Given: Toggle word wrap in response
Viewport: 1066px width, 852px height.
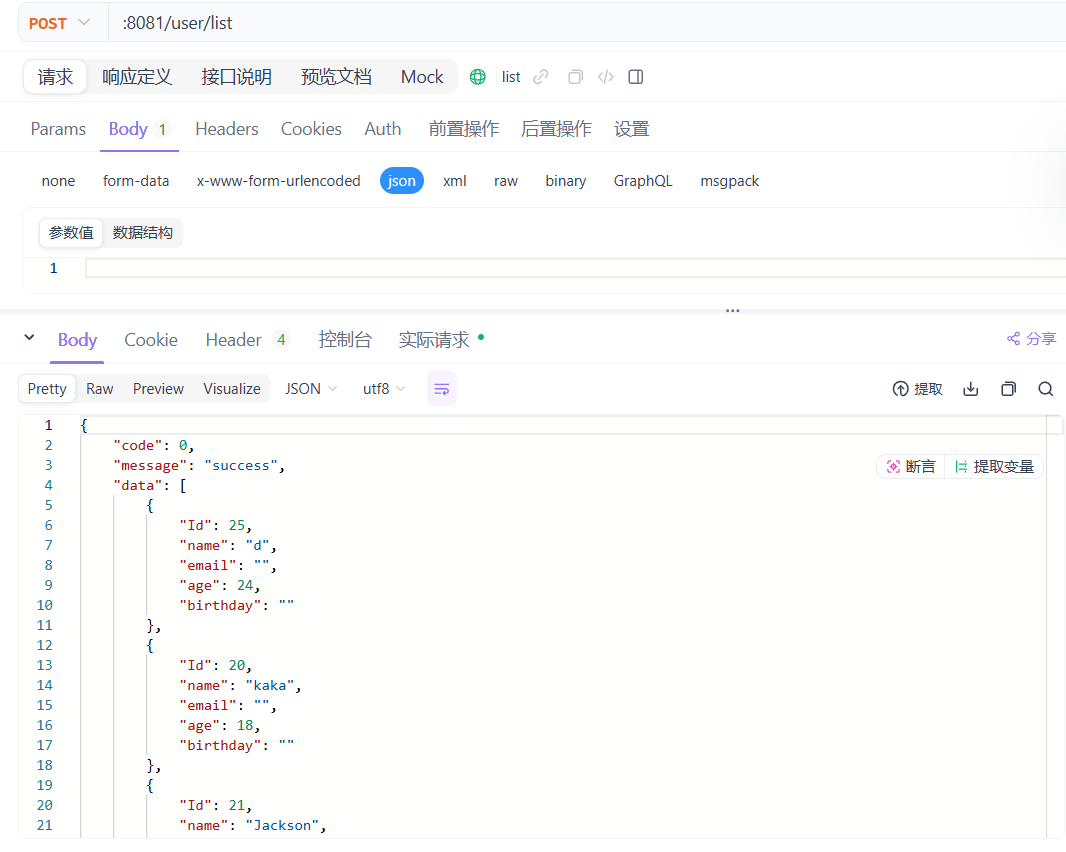Looking at the screenshot, I should pos(441,389).
